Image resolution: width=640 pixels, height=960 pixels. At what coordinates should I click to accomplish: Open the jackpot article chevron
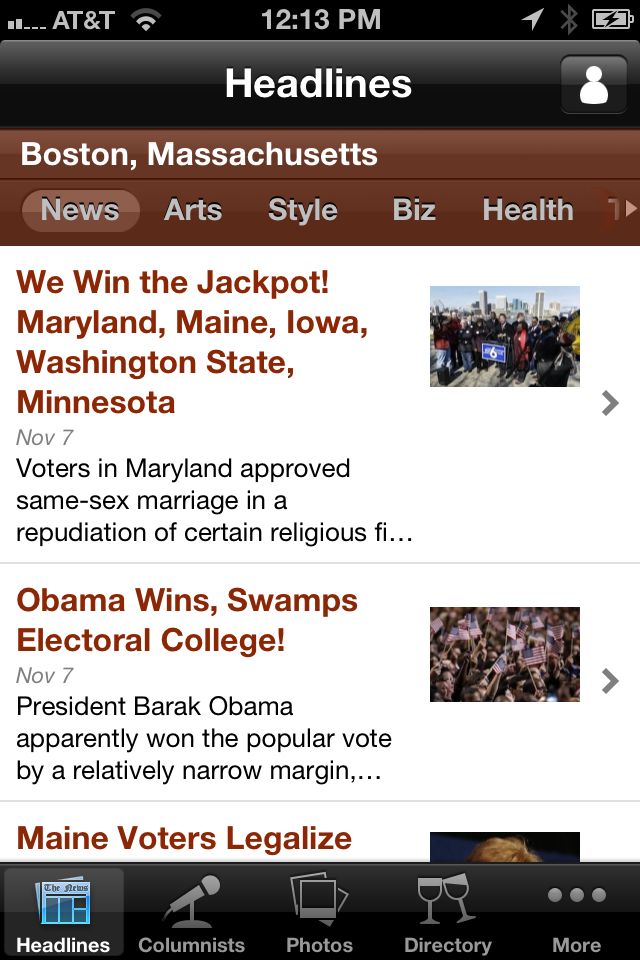coord(610,403)
